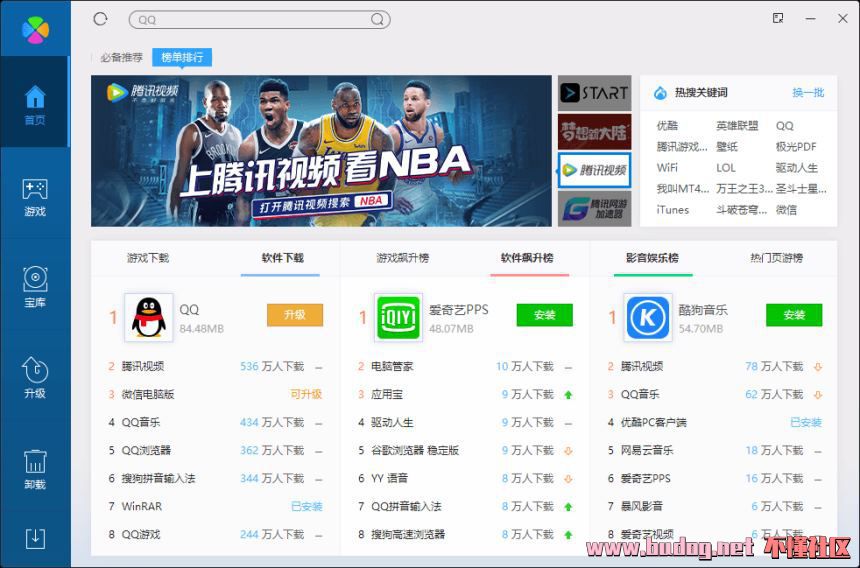
Task: Open the main menu icon near minimize
Action: tap(778, 18)
